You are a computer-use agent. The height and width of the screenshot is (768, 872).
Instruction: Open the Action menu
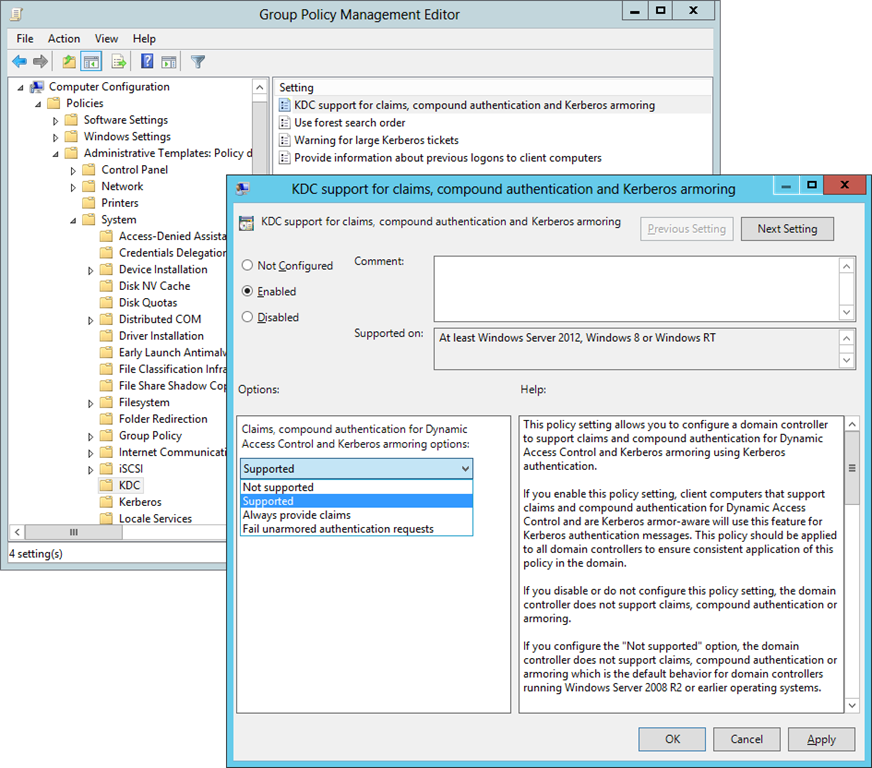pyautogui.click(x=64, y=39)
